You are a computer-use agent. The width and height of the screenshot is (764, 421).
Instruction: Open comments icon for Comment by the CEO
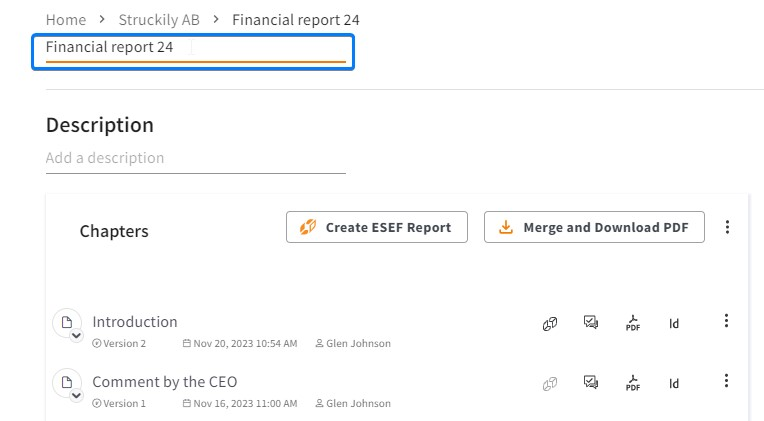coord(591,382)
